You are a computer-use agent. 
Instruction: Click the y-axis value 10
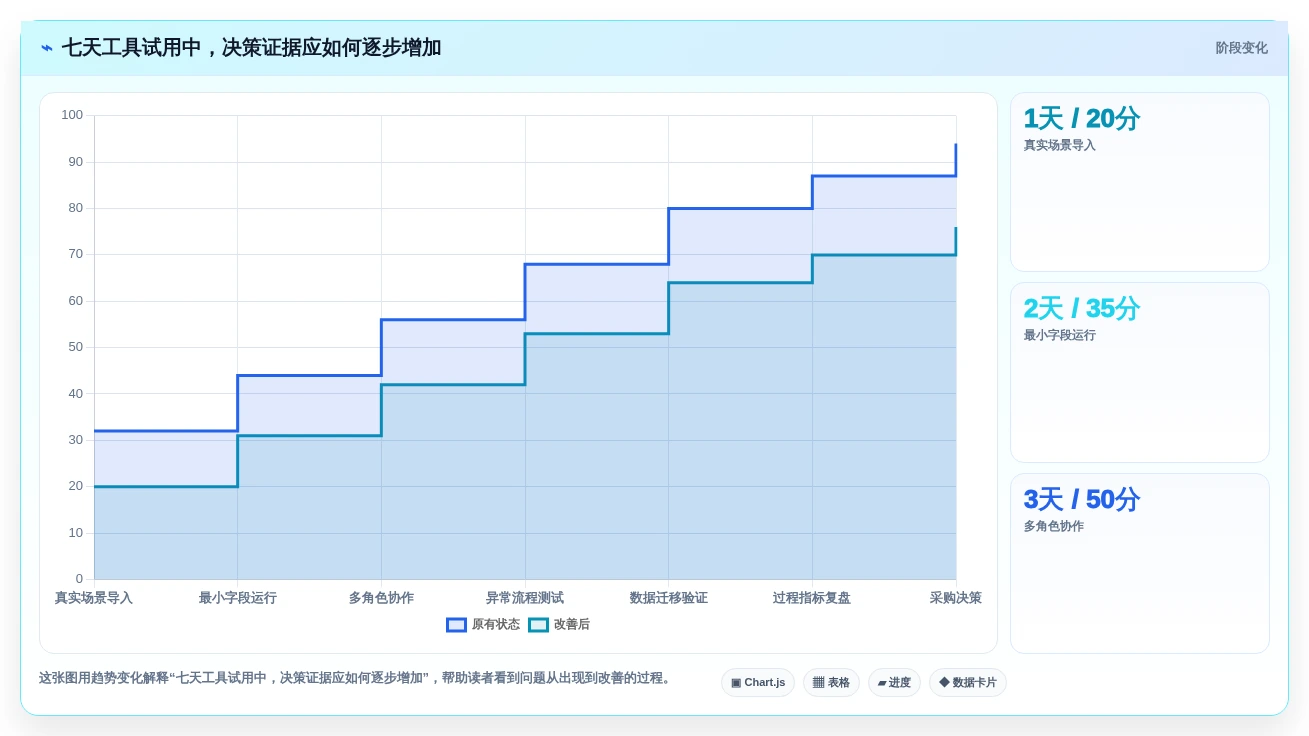pyautogui.click(x=75, y=533)
